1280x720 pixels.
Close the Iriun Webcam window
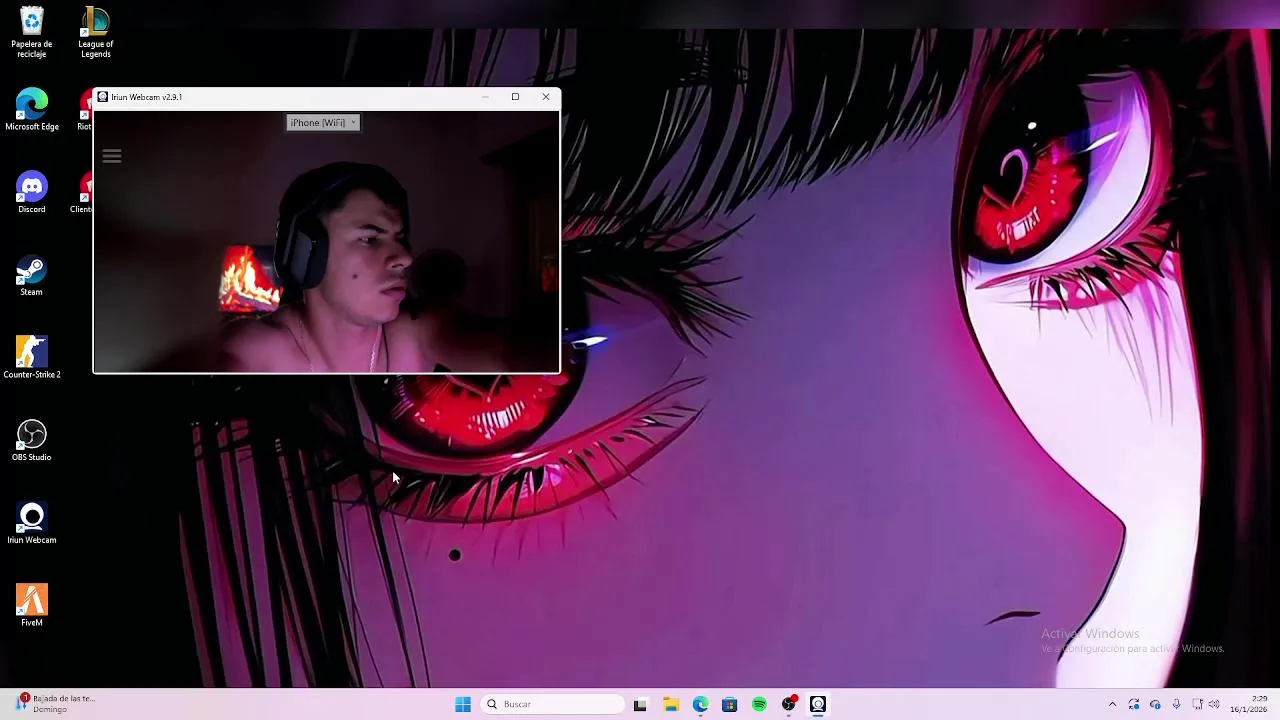pos(546,97)
